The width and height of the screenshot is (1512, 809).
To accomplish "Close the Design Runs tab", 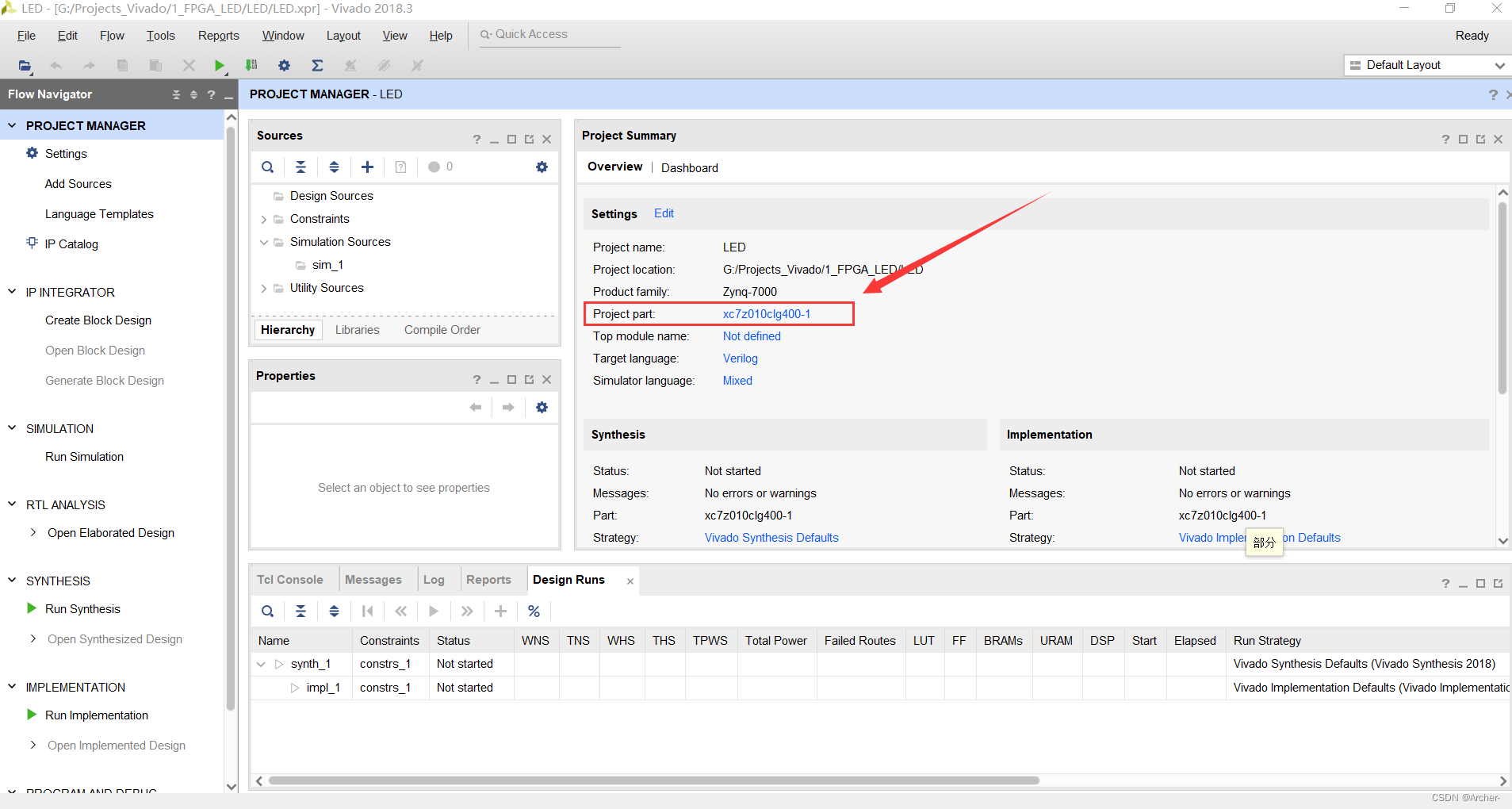I will pos(630,581).
